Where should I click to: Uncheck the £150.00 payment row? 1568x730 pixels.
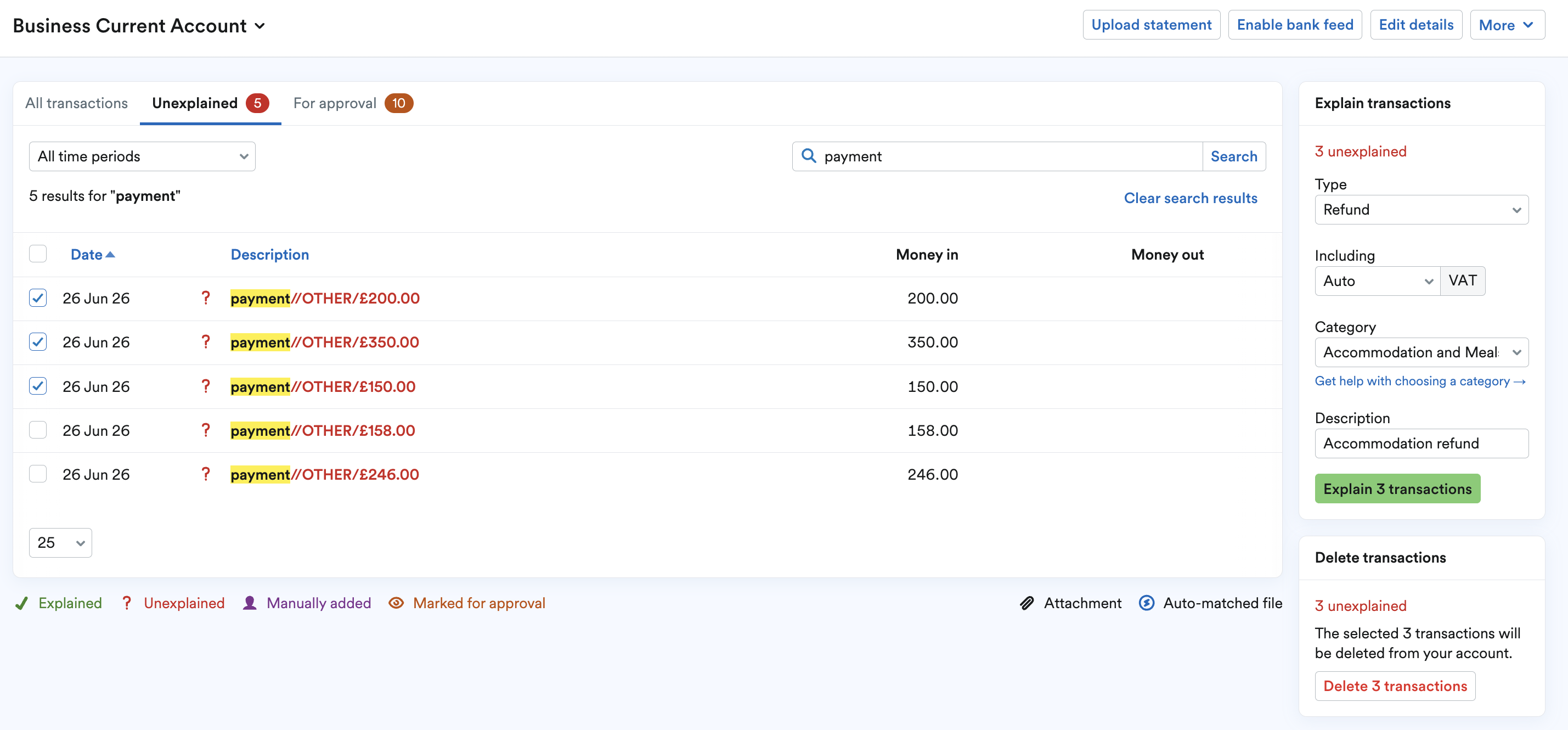coord(38,386)
